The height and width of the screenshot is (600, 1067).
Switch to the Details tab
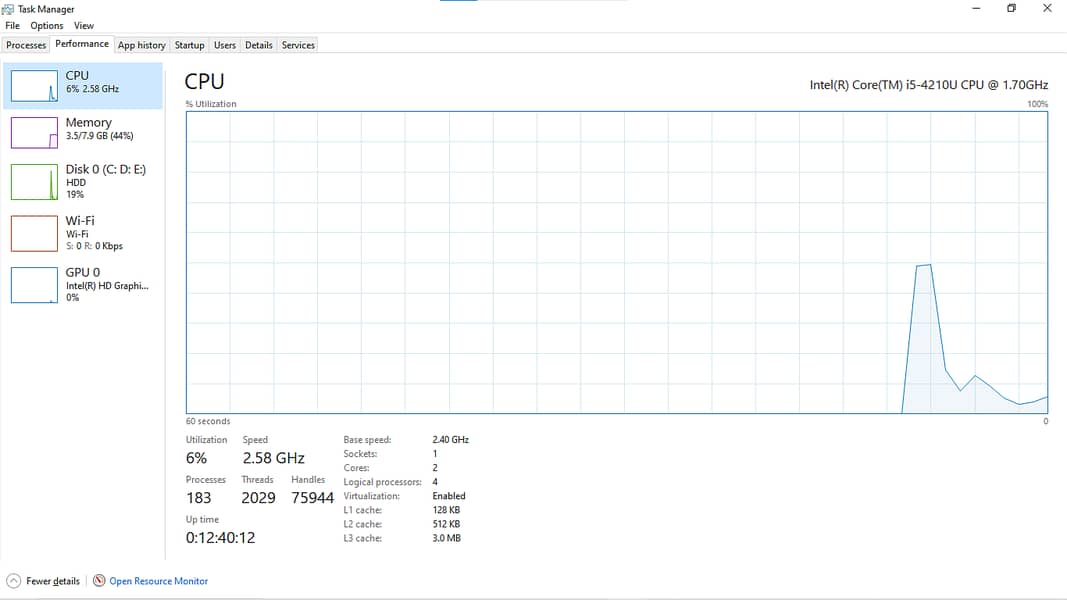point(258,45)
